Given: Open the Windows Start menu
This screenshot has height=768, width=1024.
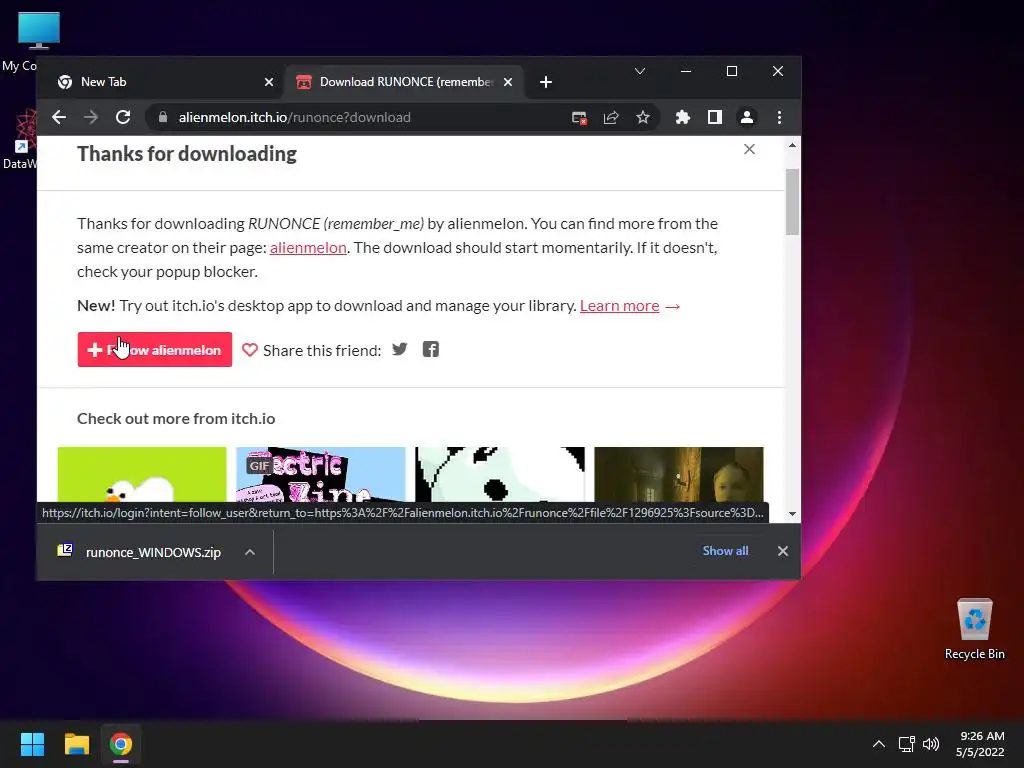Looking at the screenshot, I should [32, 744].
